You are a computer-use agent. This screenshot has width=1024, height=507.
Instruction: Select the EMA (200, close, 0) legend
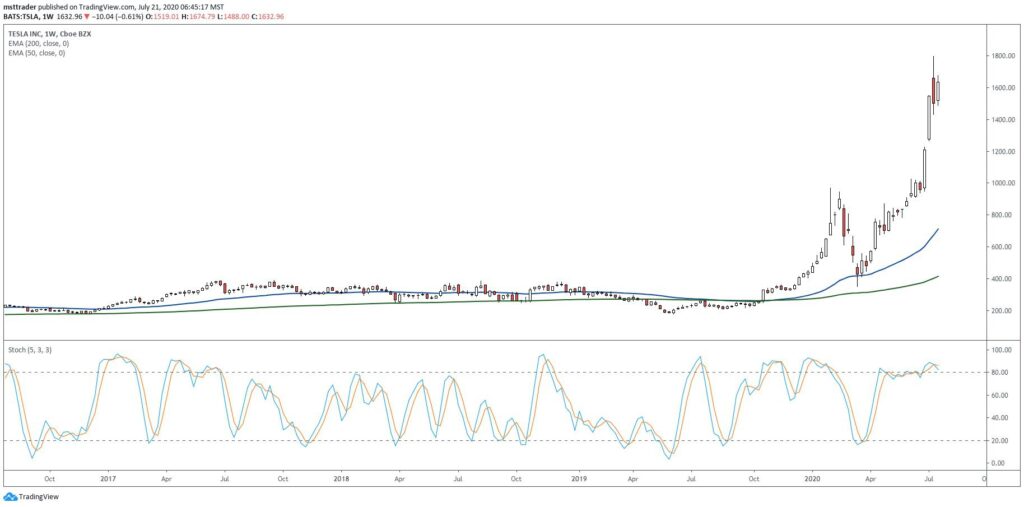point(37,43)
